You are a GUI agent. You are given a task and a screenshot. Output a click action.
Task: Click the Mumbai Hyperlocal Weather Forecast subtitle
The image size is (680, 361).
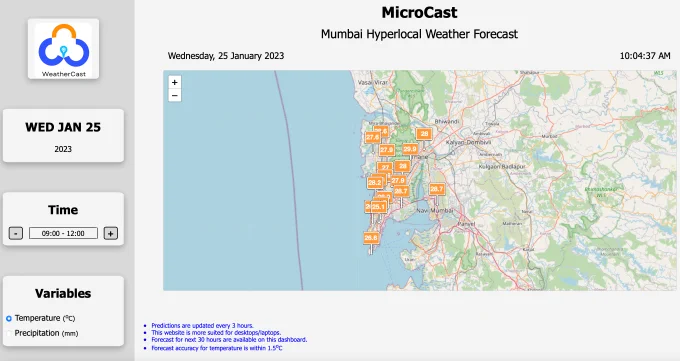pos(419,34)
